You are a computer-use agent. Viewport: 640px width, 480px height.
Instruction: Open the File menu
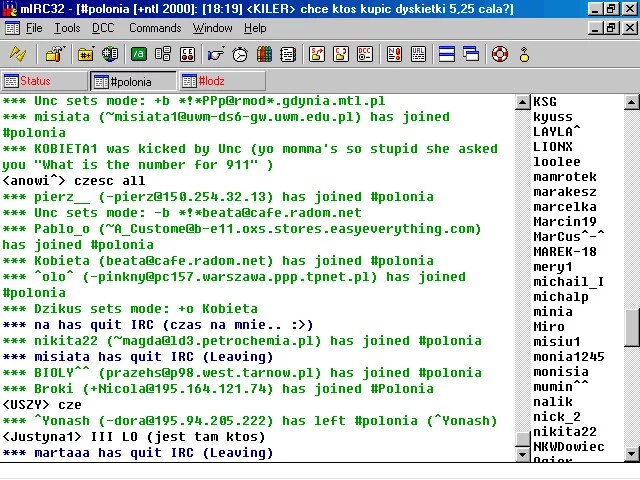[34, 28]
